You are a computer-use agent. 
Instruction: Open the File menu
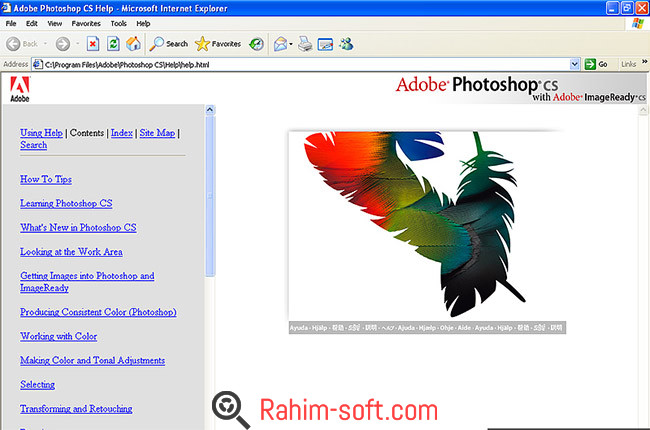[x=11, y=24]
